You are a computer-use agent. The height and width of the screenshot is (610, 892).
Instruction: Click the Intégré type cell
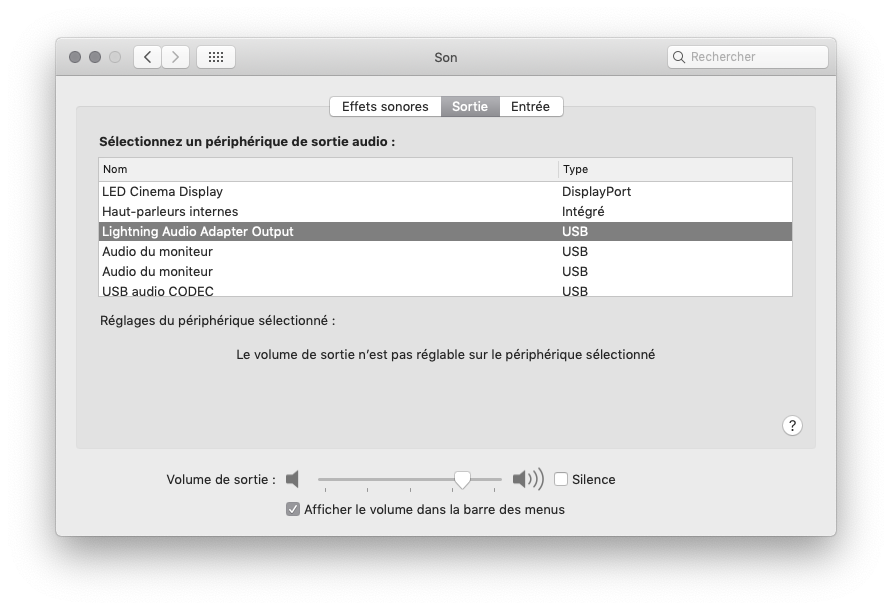pos(583,212)
